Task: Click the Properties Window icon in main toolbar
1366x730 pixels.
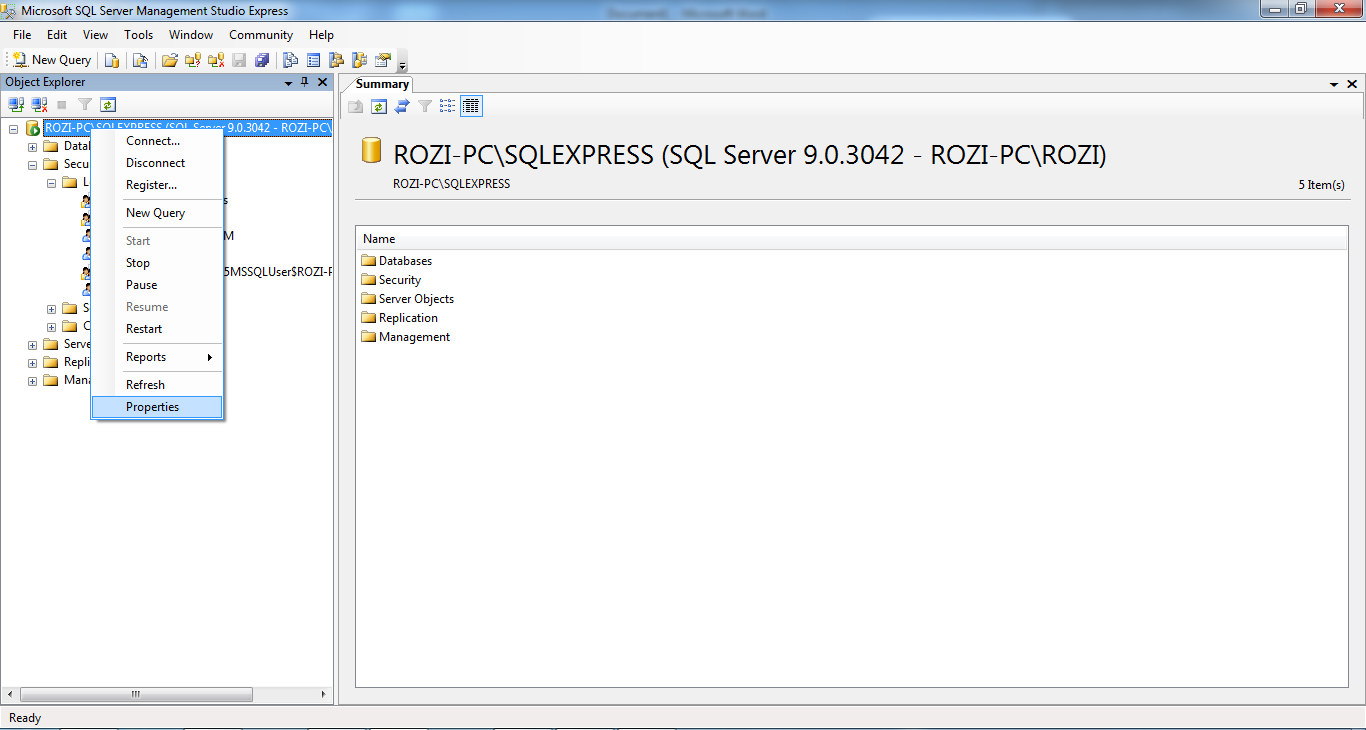Action: click(x=382, y=60)
